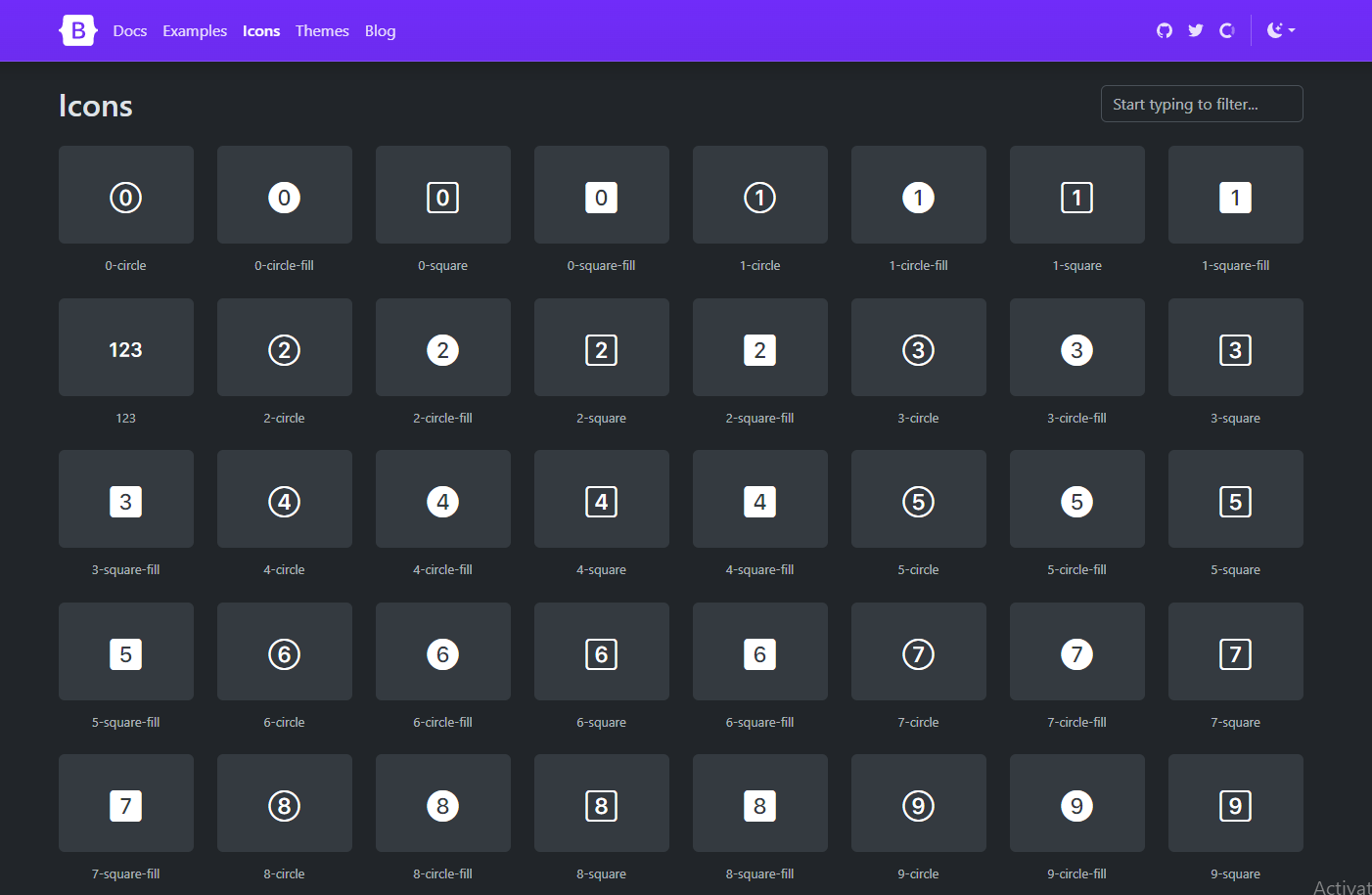
Task: Open the Examples page link
Action: click(194, 30)
